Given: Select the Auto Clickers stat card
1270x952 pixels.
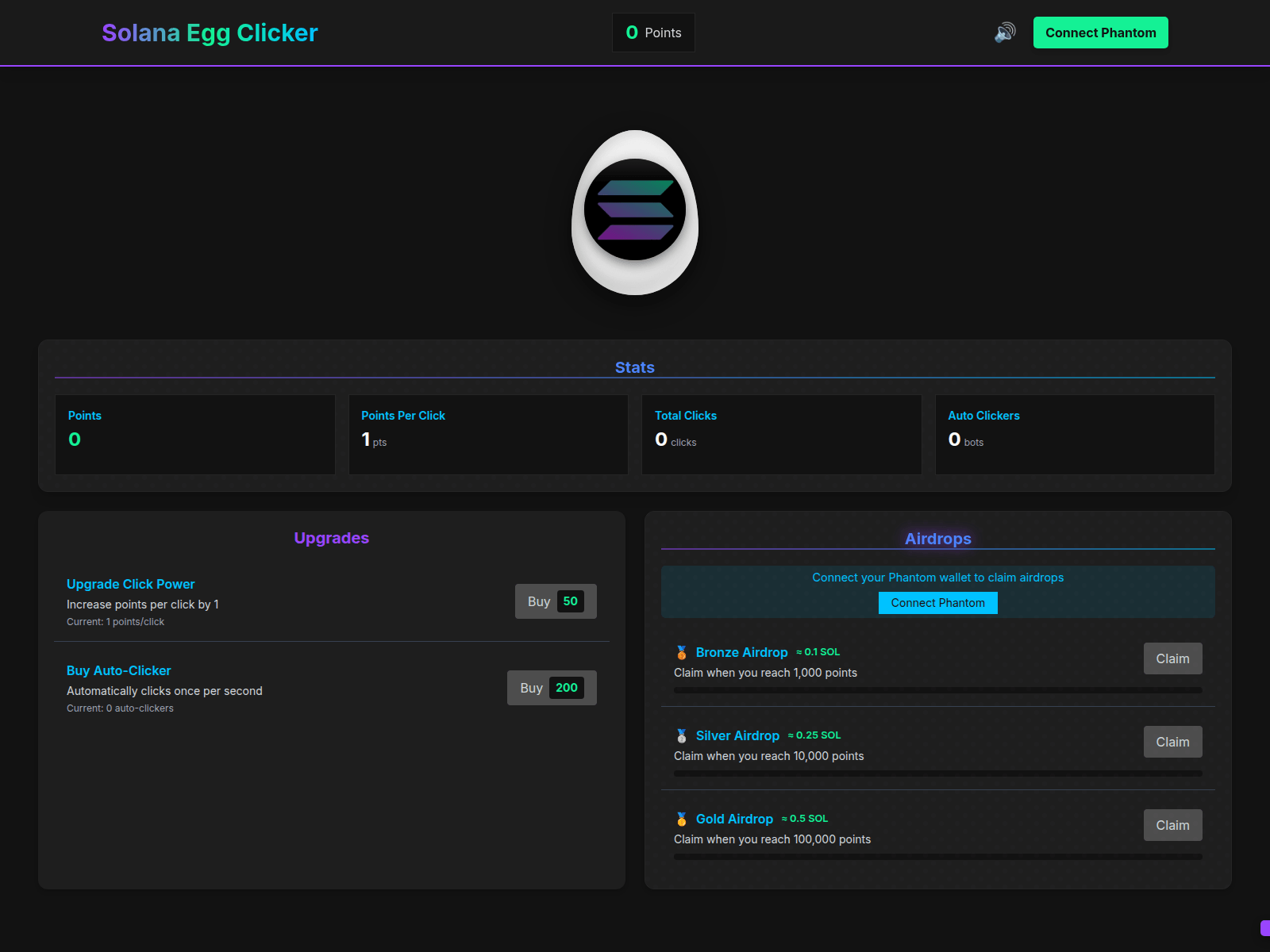Looking at the screenshot, I should 1075,435.
